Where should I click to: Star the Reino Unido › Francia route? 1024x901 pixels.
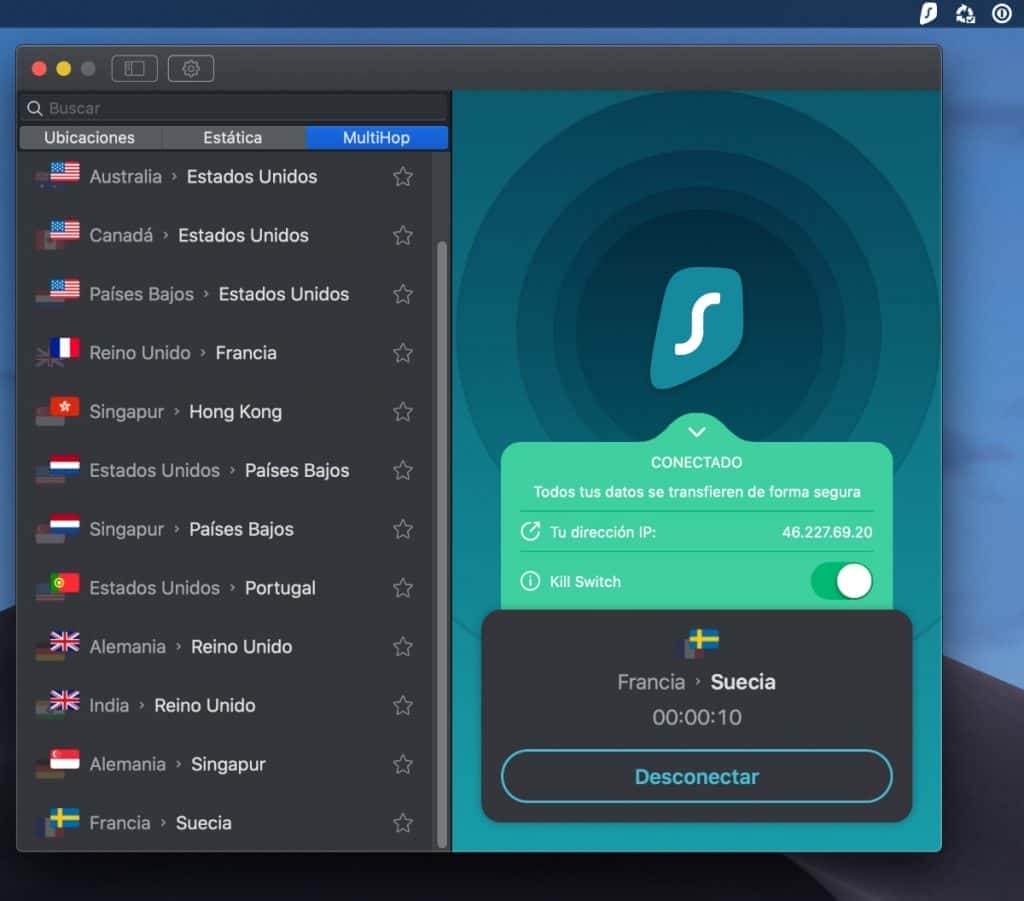[x=403, y=353]
